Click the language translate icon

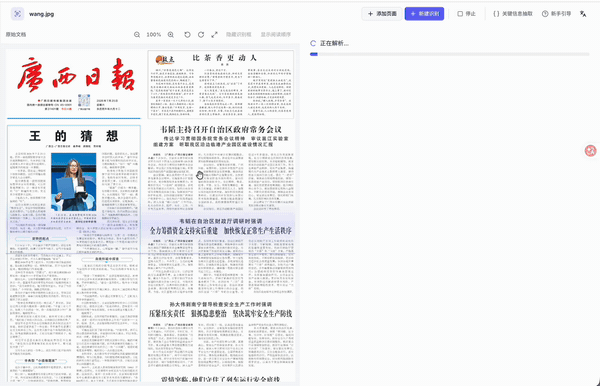pos(583,14)
